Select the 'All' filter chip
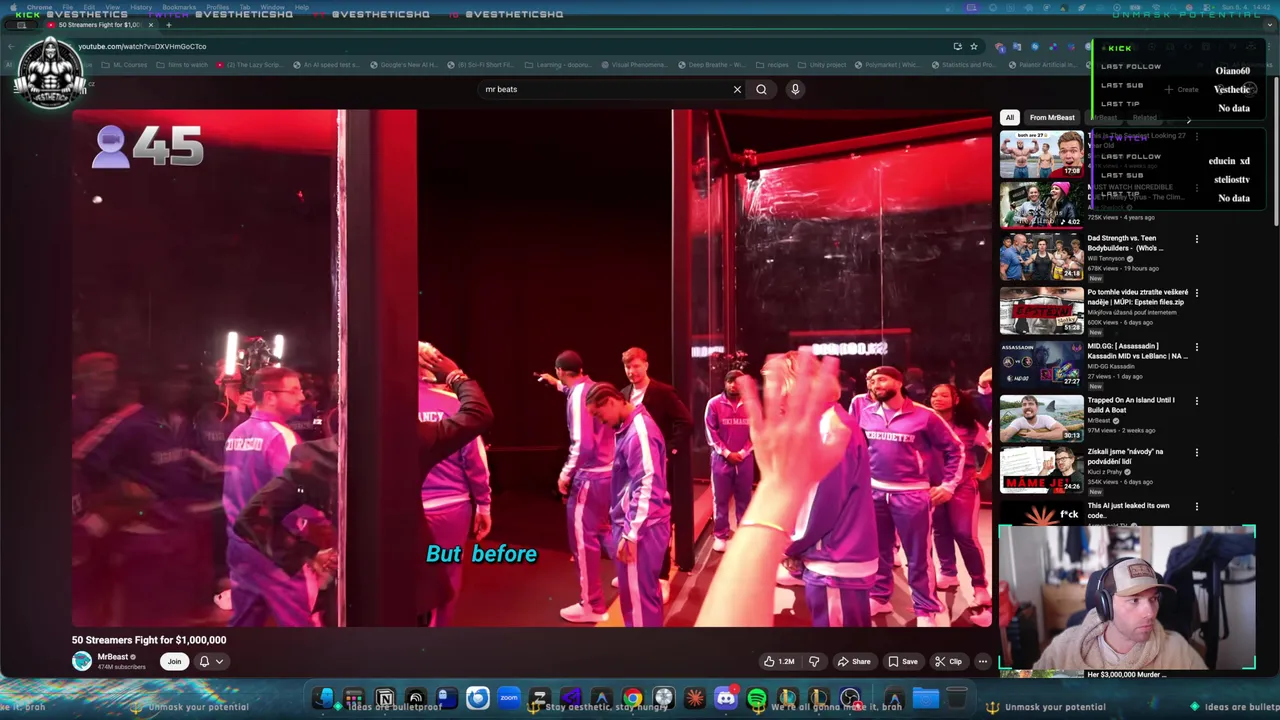The image size is (1280, 720). 1009,117
